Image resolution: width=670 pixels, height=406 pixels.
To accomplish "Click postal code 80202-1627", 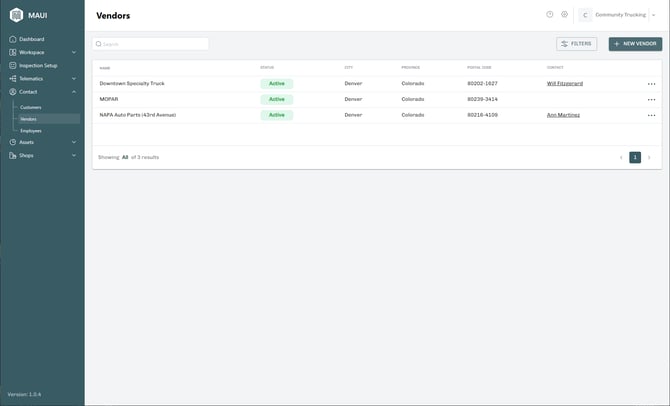I will coord(482,84).
